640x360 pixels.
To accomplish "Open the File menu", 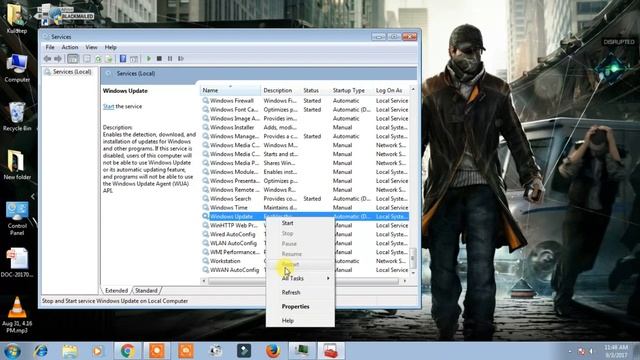I will tap(50, 47).
